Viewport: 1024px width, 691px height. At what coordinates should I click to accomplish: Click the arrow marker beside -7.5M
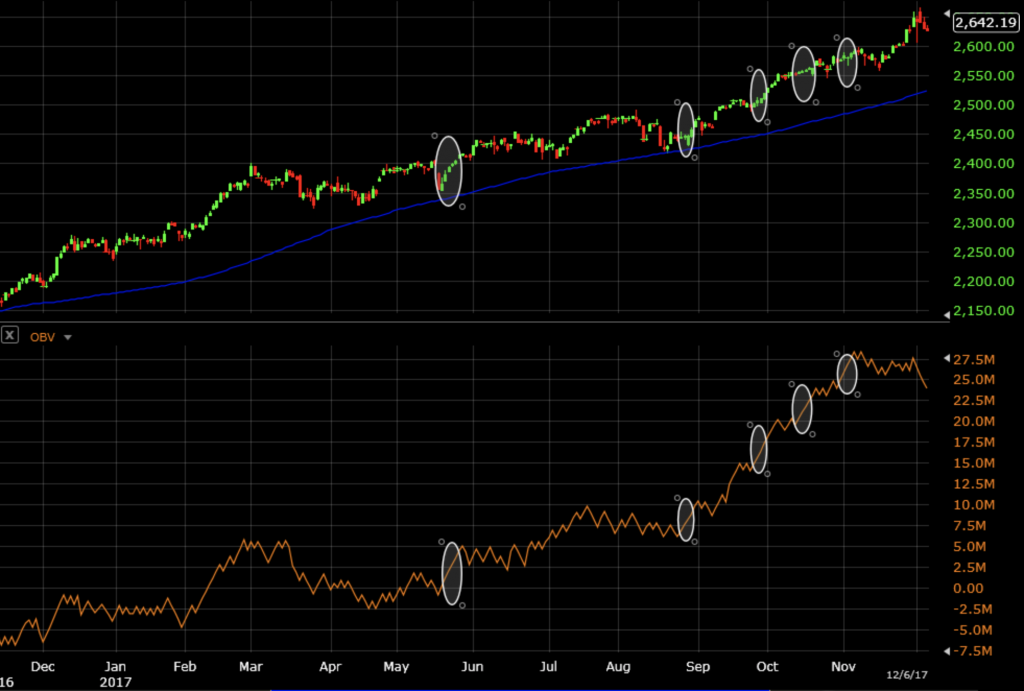pos(948,651)
